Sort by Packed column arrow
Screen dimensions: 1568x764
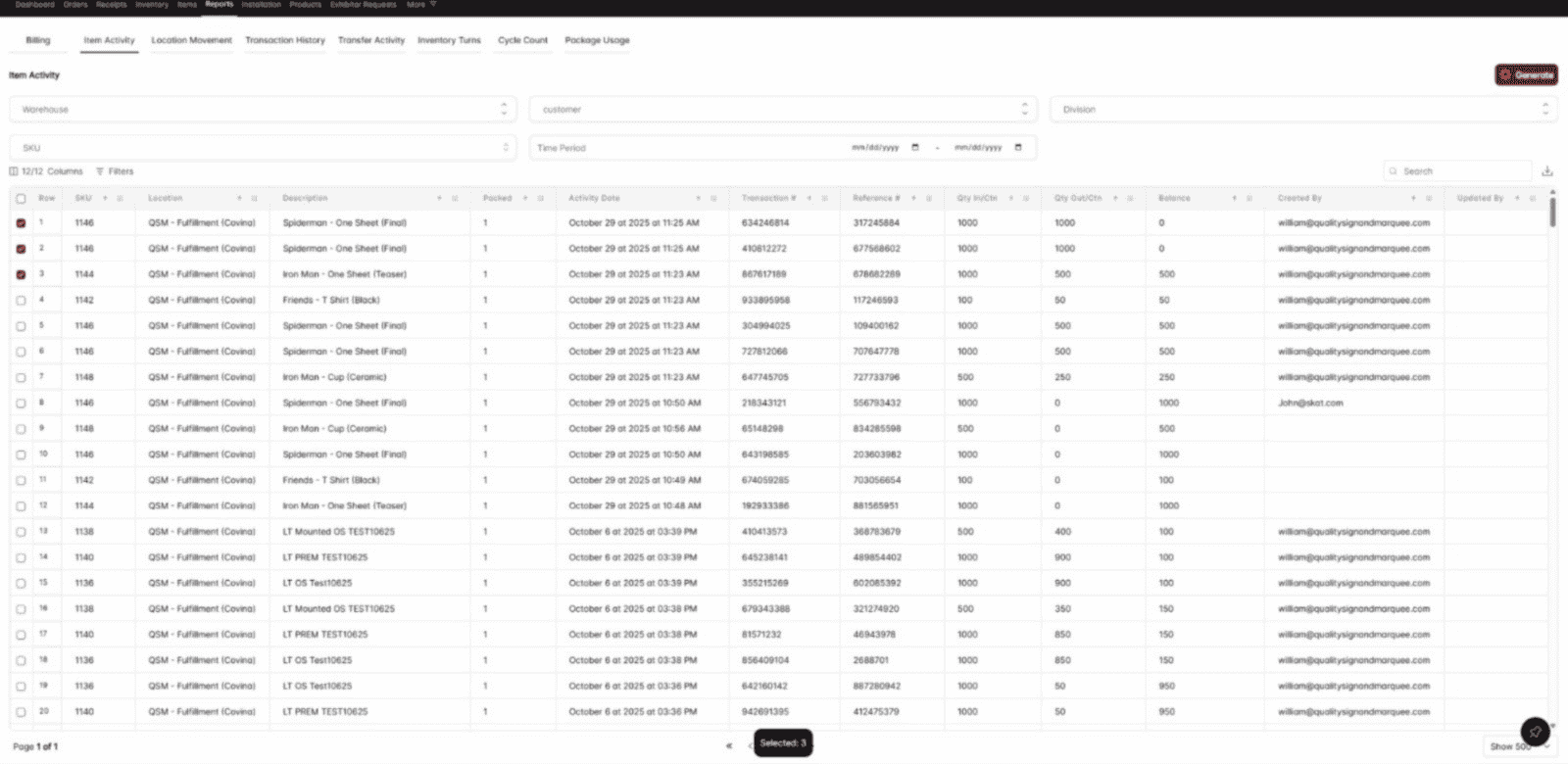tap(525, 198)
